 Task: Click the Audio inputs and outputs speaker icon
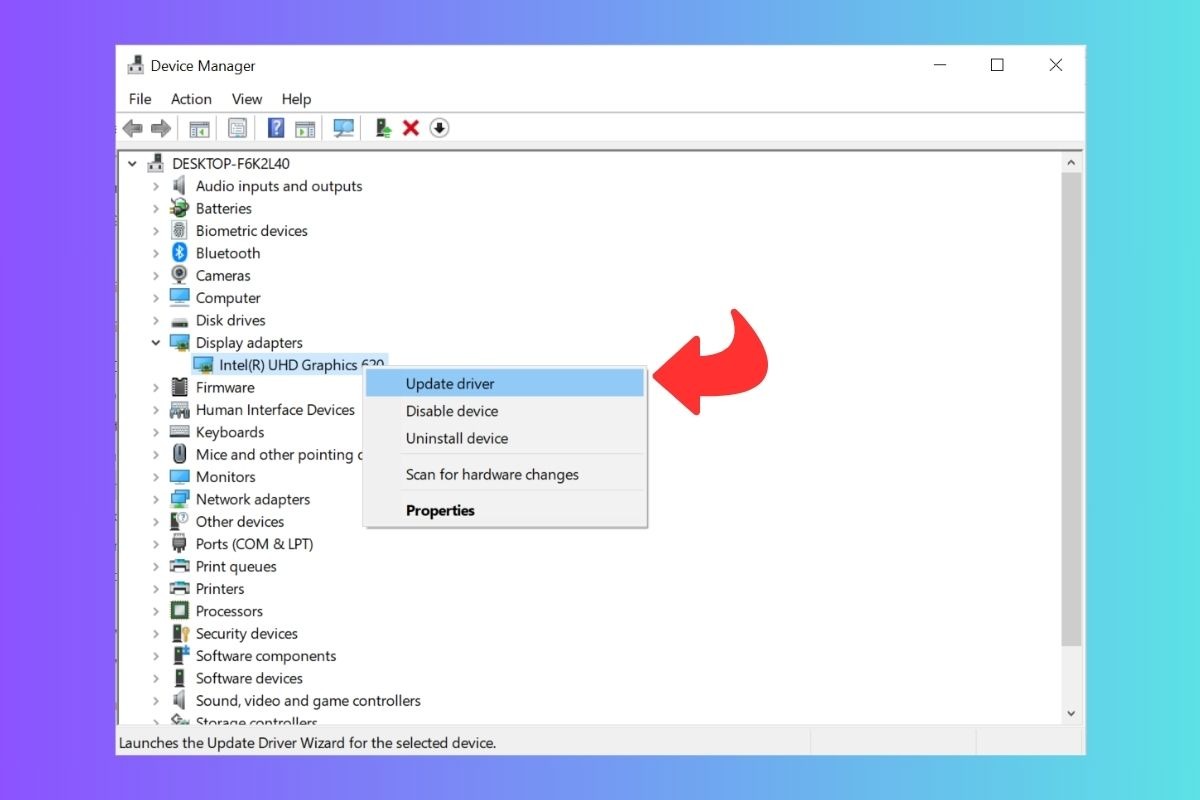click(x=180, y=186)
